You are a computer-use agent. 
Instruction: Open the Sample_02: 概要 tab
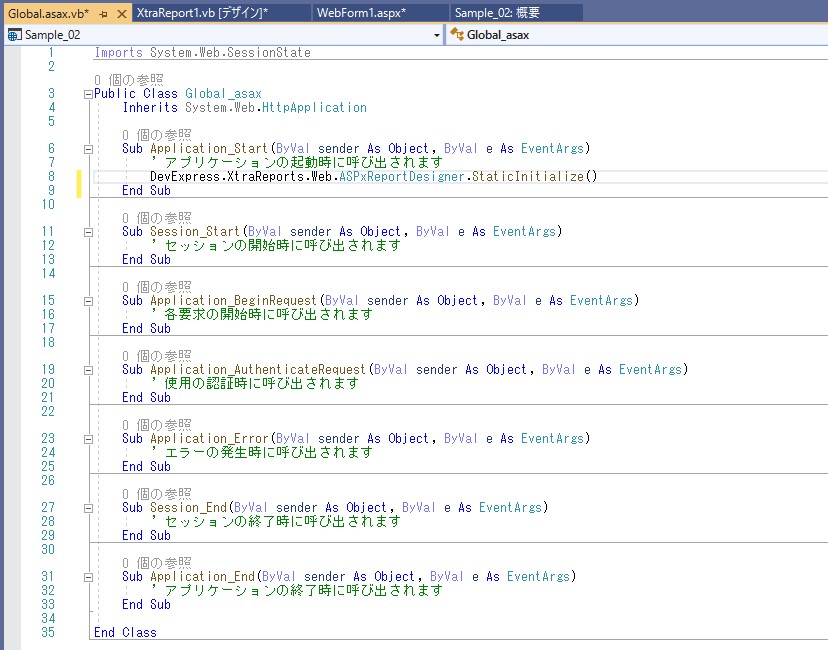tap(498, 13)
